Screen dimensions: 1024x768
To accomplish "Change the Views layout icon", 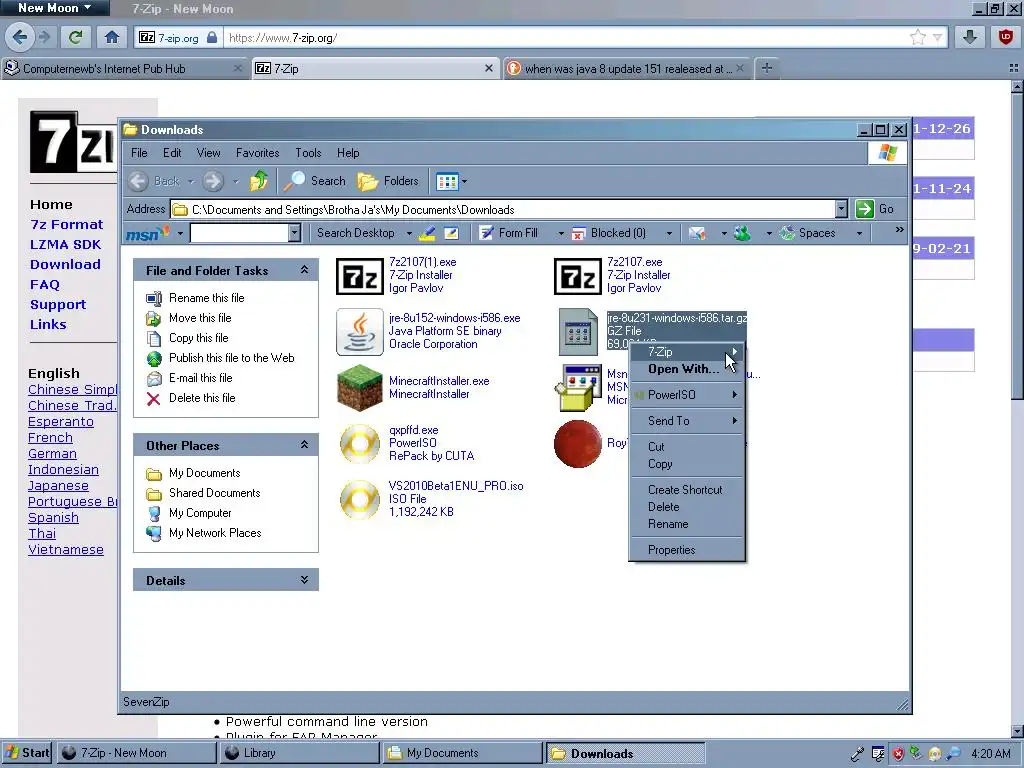I will tap(447, 181).
